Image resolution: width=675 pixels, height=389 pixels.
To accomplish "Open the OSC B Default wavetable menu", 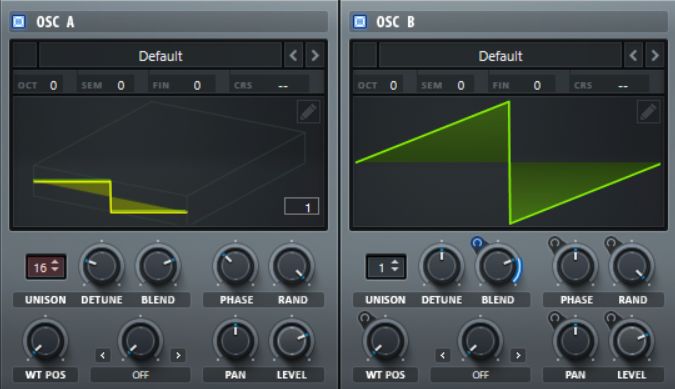I will coord(501,56).
